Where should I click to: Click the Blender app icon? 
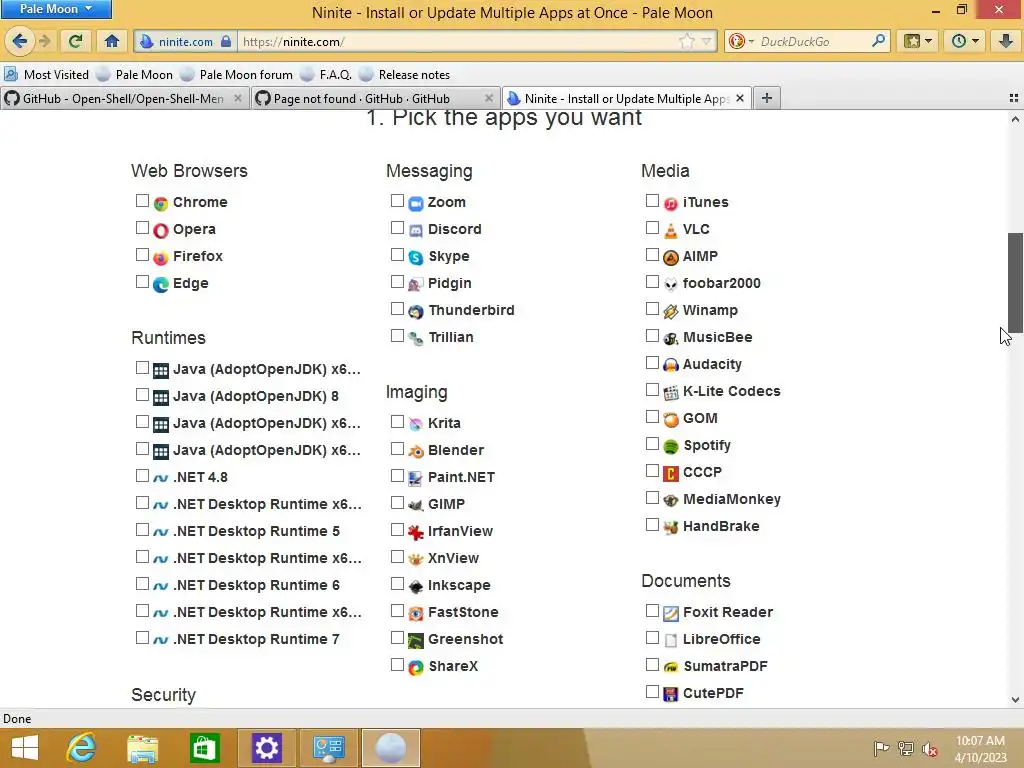coord(416,451)
